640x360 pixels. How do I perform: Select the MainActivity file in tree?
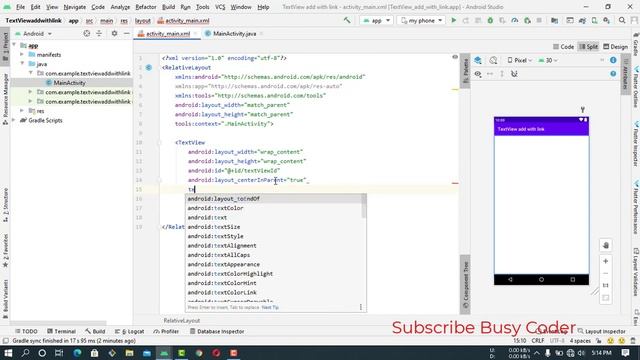[69, 83]
